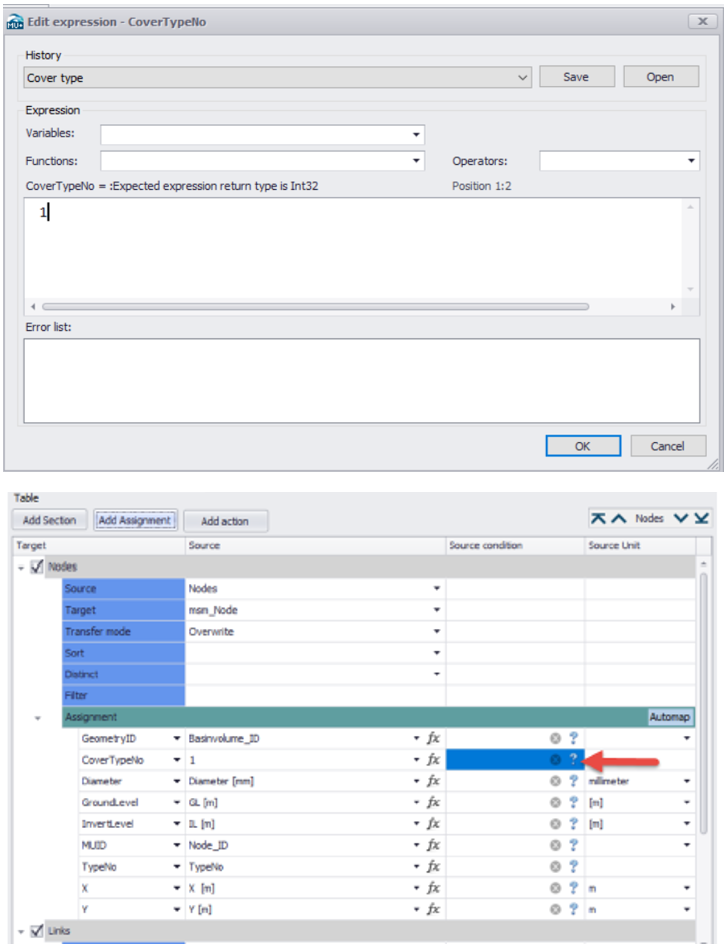Cancel the Edit expression dialog
724x944 pixels.
pyautogui.click(x=667, y=446)
